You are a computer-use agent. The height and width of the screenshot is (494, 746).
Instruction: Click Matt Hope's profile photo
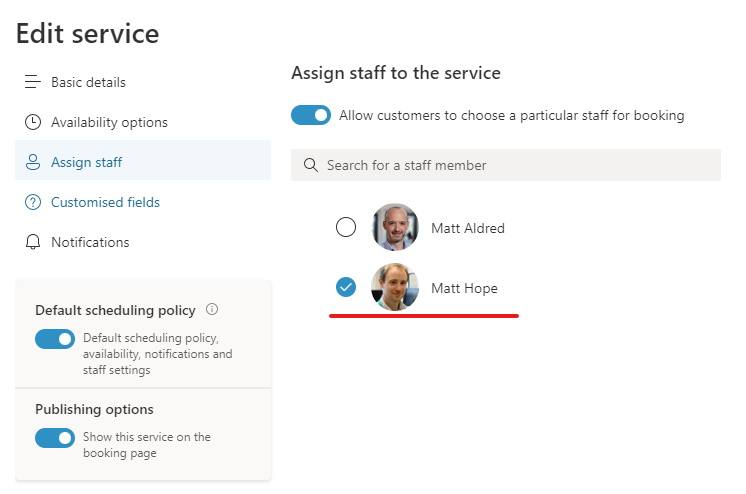tap(394, 288)
